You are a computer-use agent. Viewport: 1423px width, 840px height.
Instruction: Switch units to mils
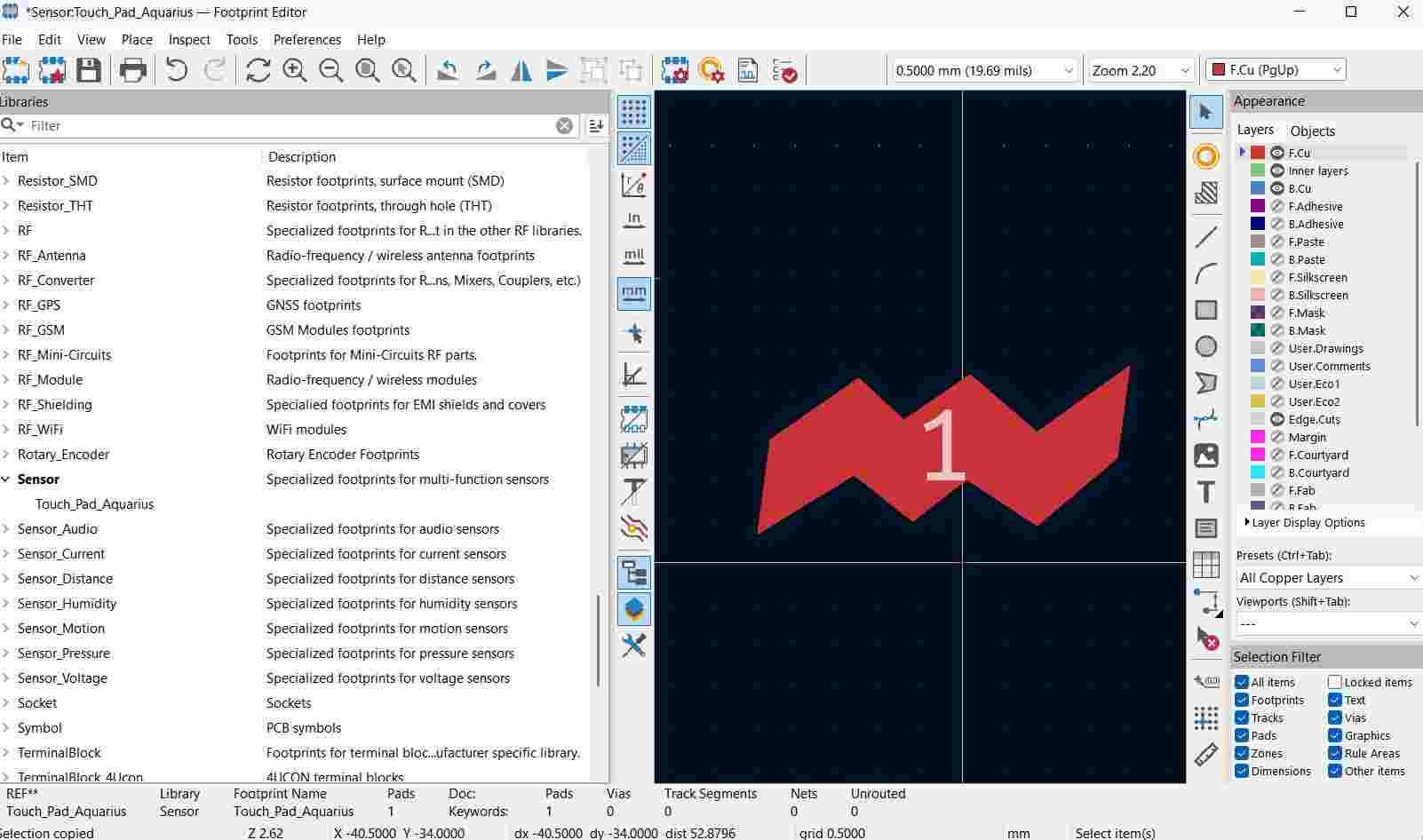click(633, 256)
